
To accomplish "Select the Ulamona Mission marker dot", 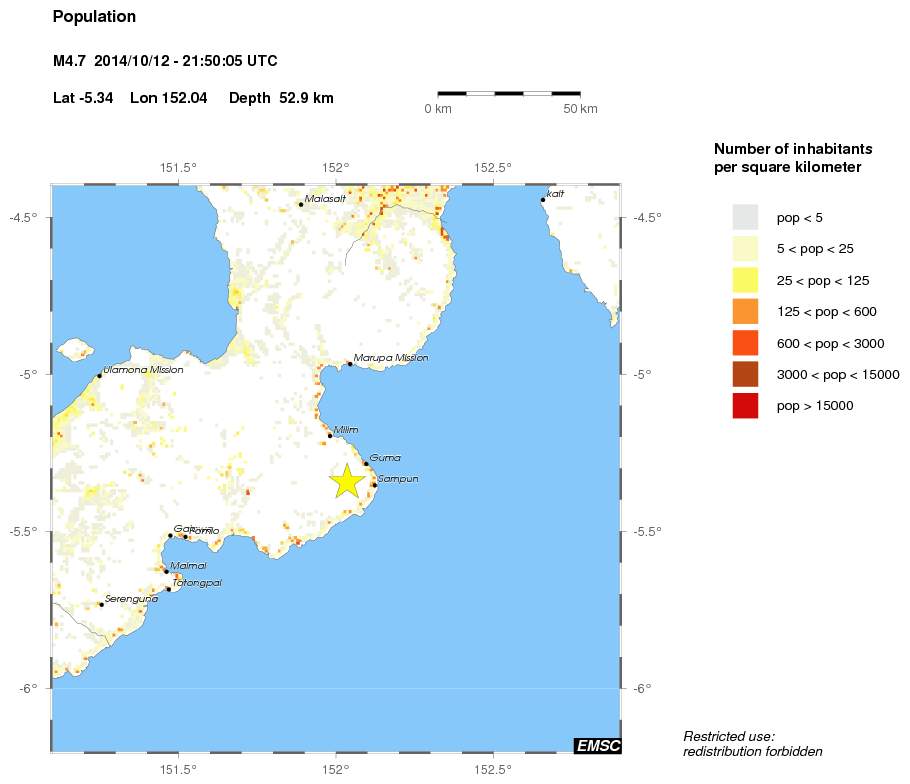I will (x=99, y=375).
